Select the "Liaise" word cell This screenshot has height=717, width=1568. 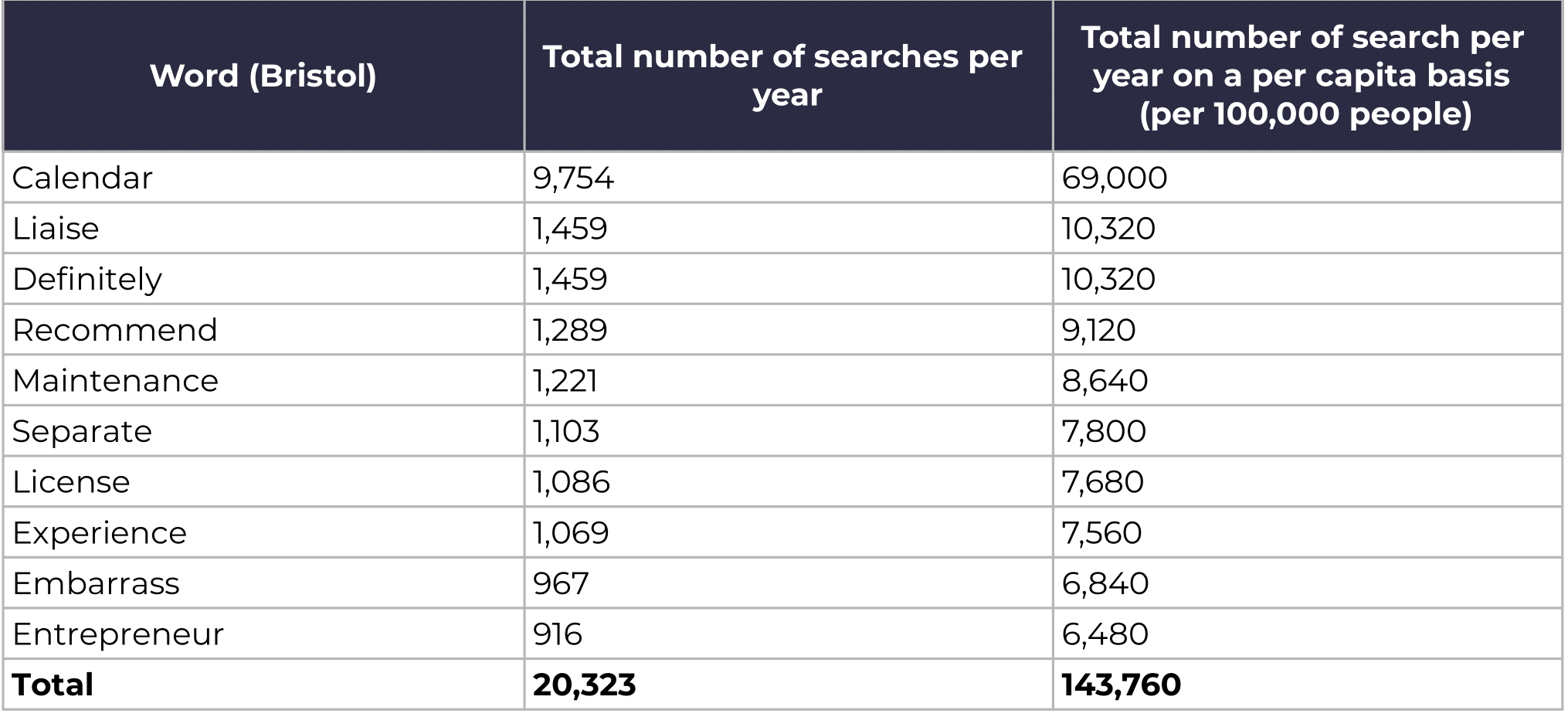(56, 229)
